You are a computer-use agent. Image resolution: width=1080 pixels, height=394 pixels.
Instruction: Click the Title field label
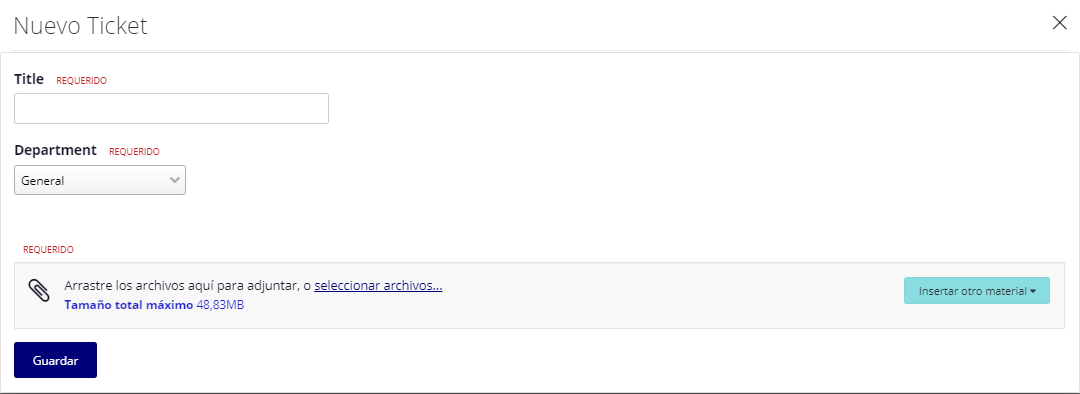click(29, 79)
